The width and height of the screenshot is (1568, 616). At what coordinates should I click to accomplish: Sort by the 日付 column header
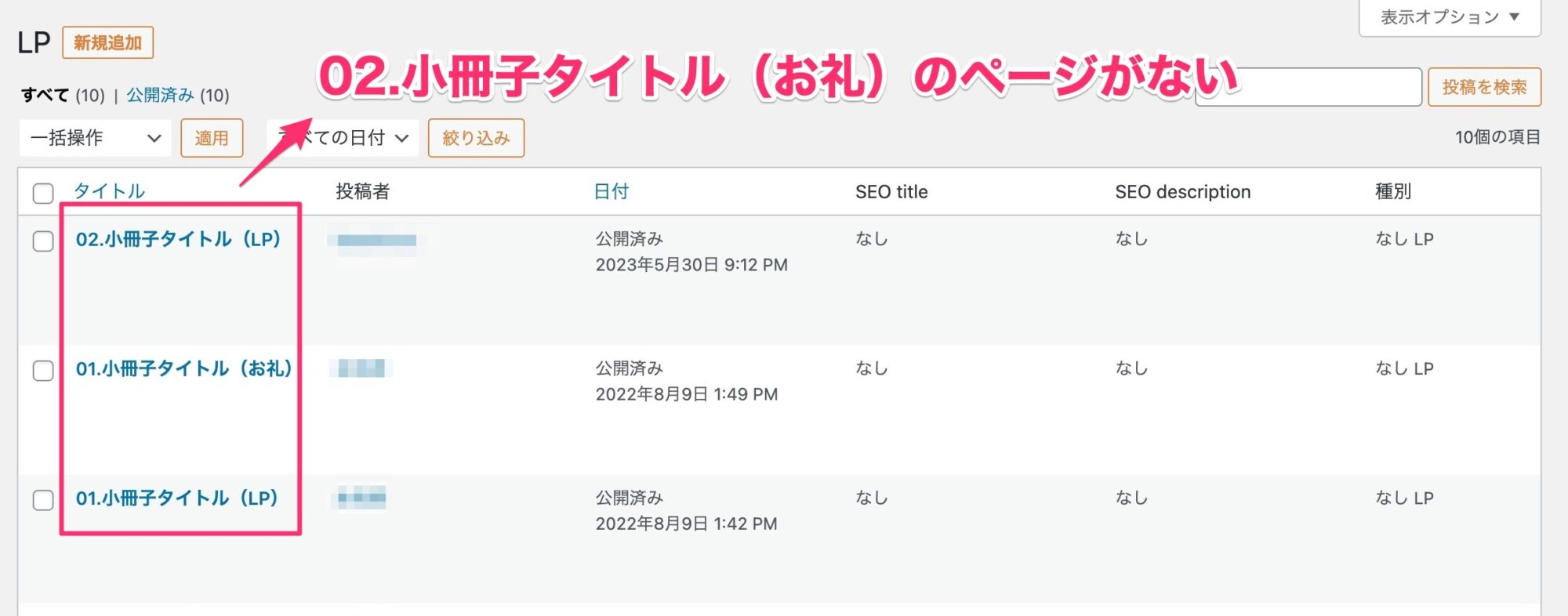611,191
